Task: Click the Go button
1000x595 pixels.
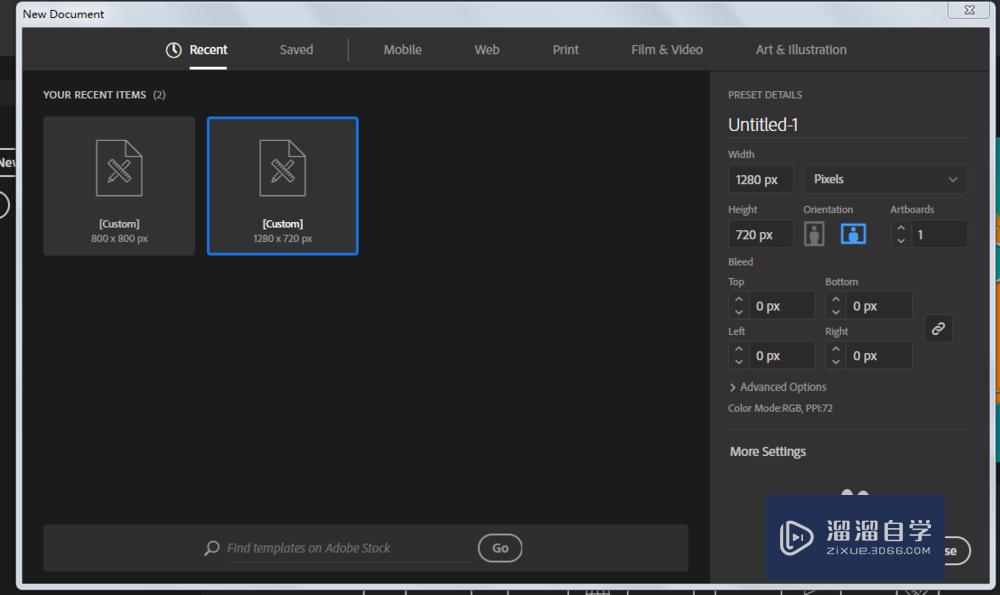Action: coord(500,548)
